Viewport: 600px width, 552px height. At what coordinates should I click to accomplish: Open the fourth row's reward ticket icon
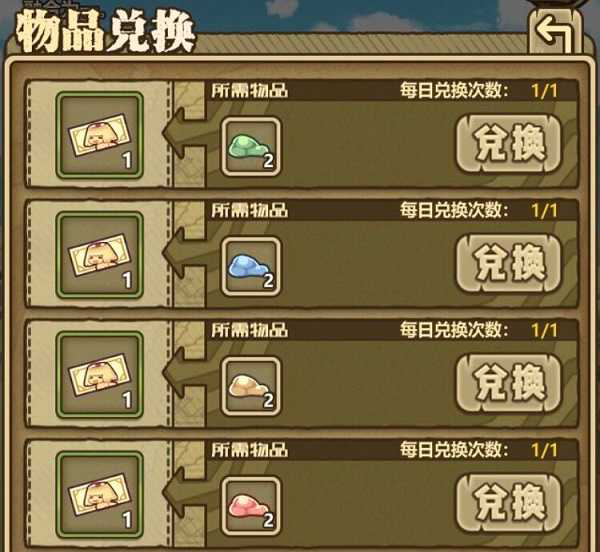point(99,495)
